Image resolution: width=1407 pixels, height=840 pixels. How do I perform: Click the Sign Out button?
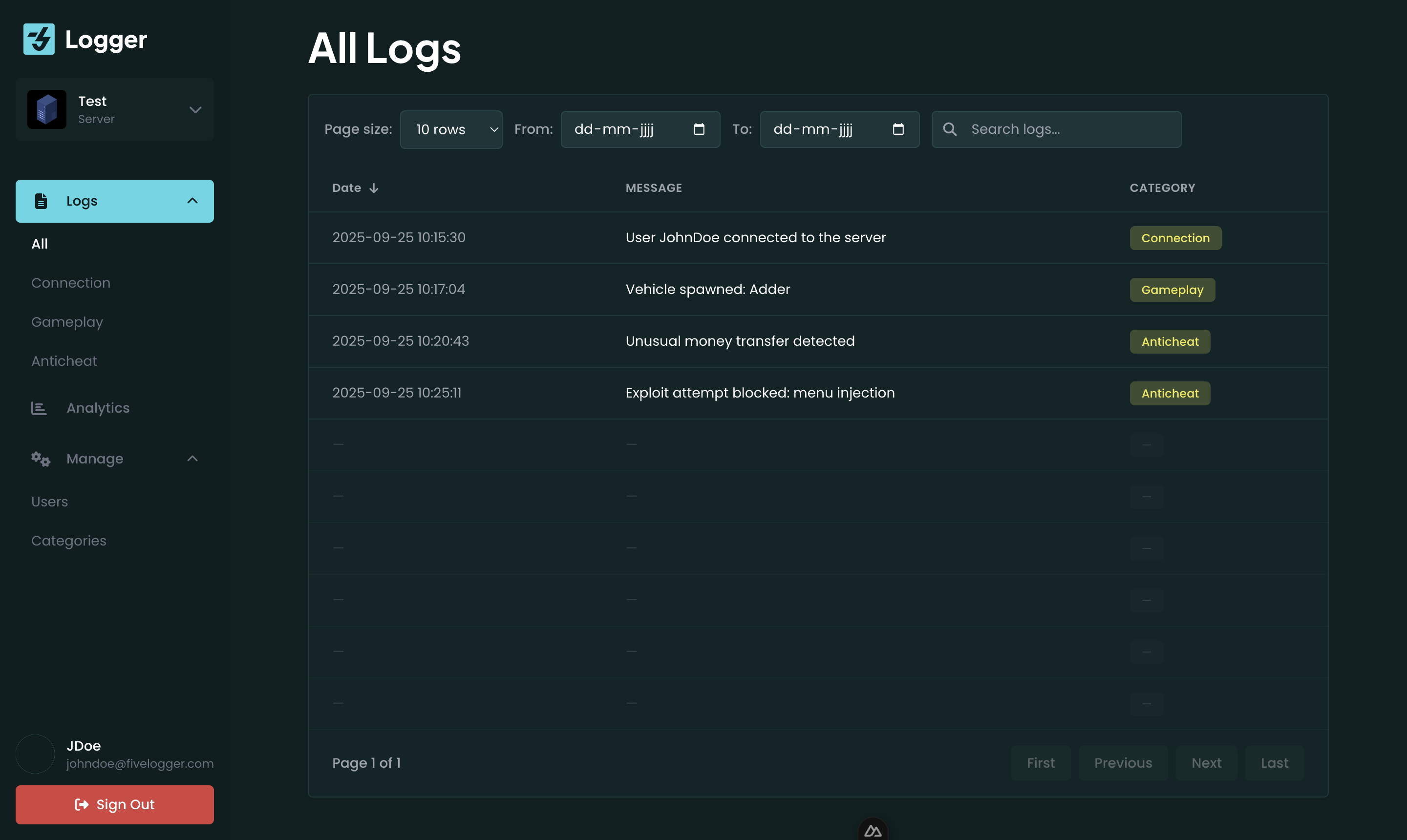pos(114,804)
